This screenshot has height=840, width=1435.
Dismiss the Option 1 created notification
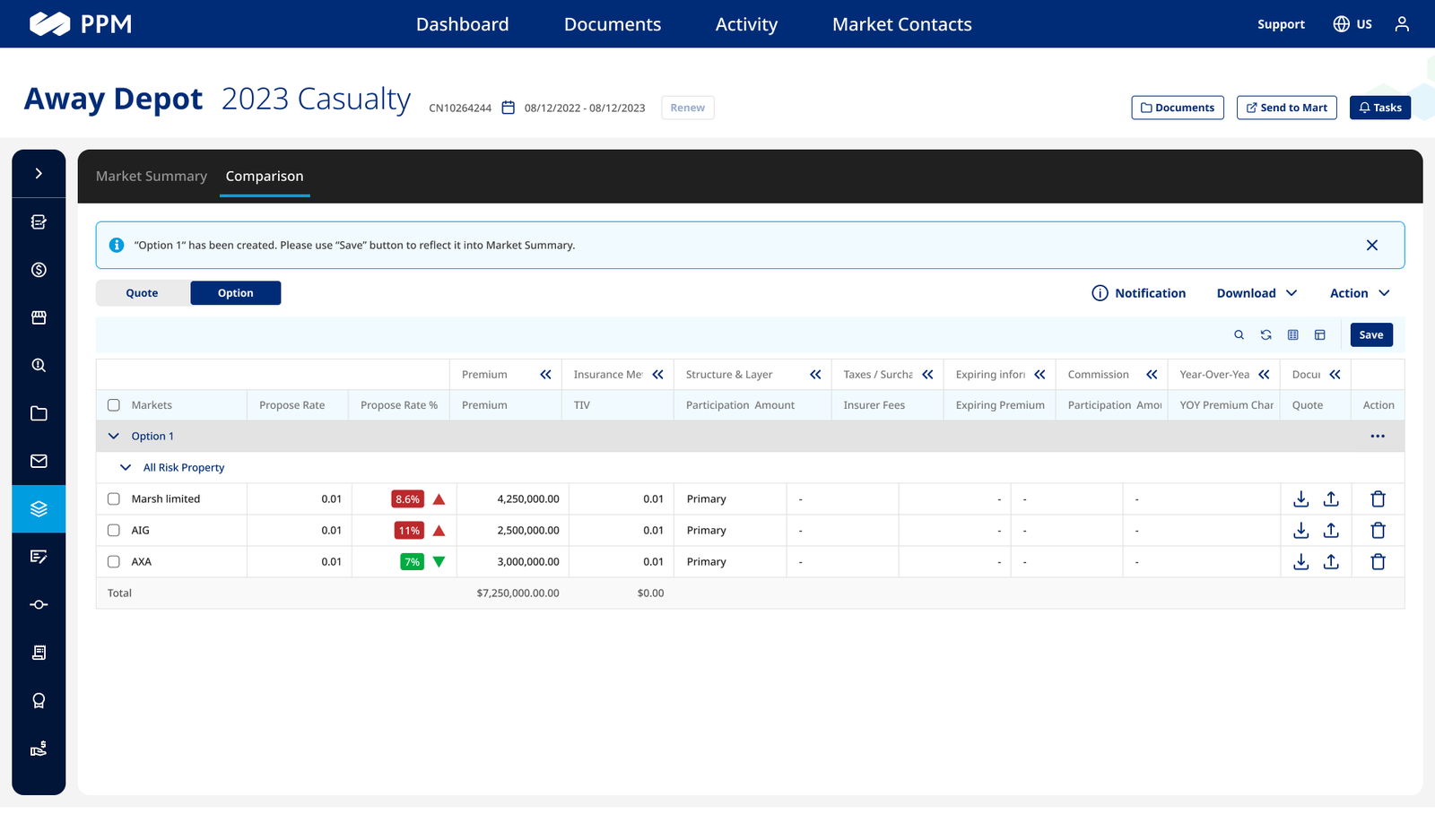pyautogui.click(x=1371, y=246)
